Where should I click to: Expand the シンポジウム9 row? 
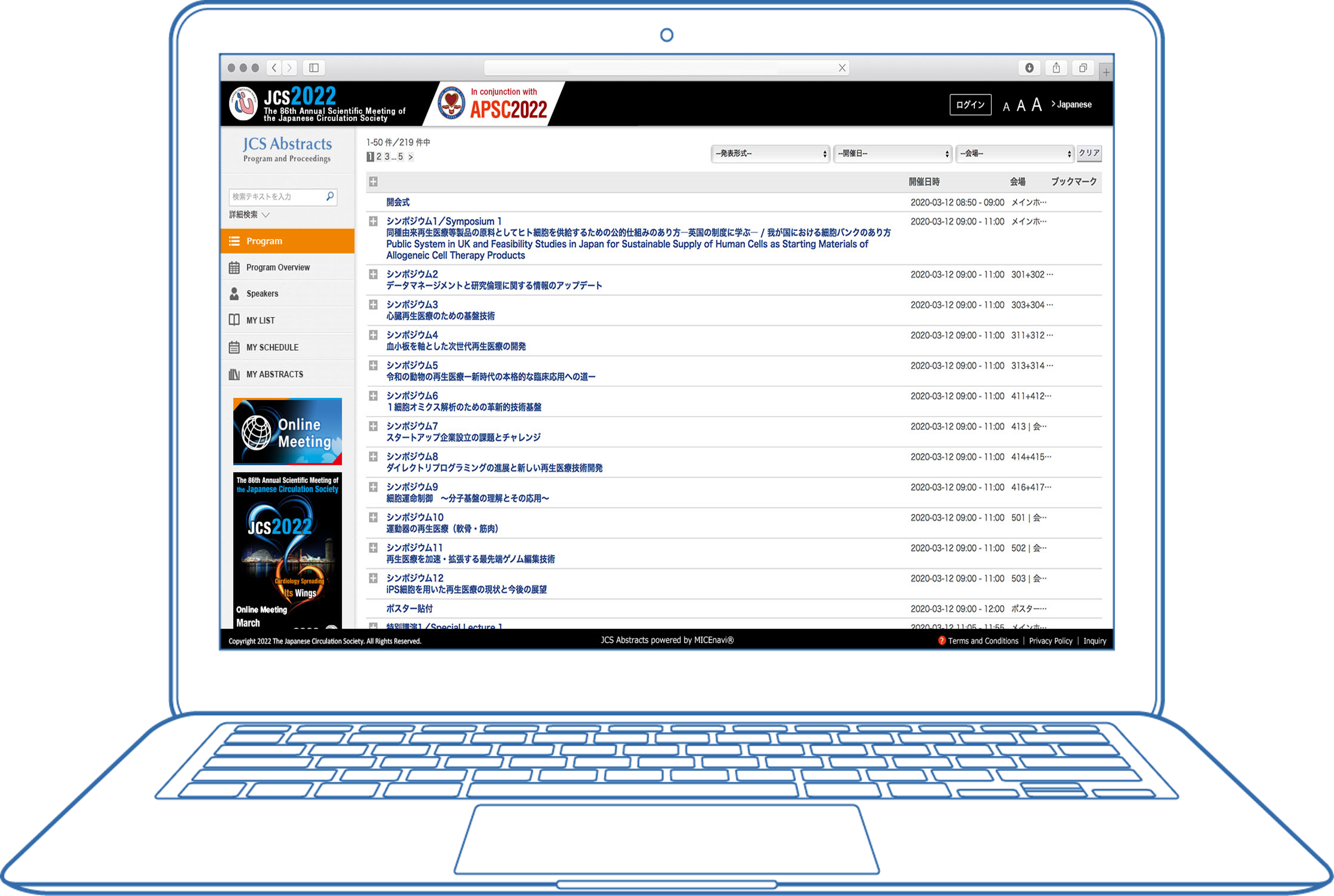pos(373,487)
